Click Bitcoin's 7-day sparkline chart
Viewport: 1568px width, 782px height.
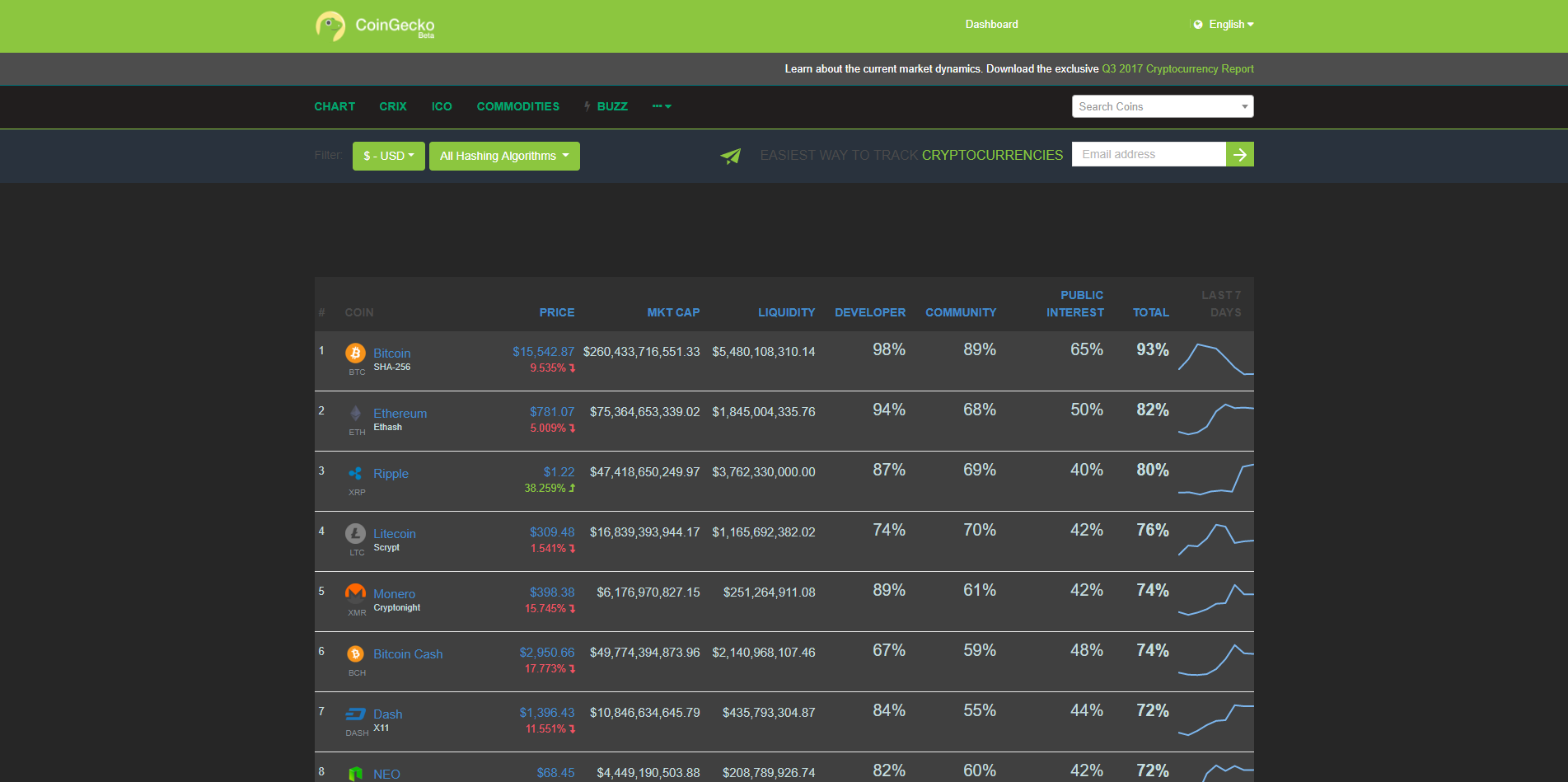[x=1216, y=359]
